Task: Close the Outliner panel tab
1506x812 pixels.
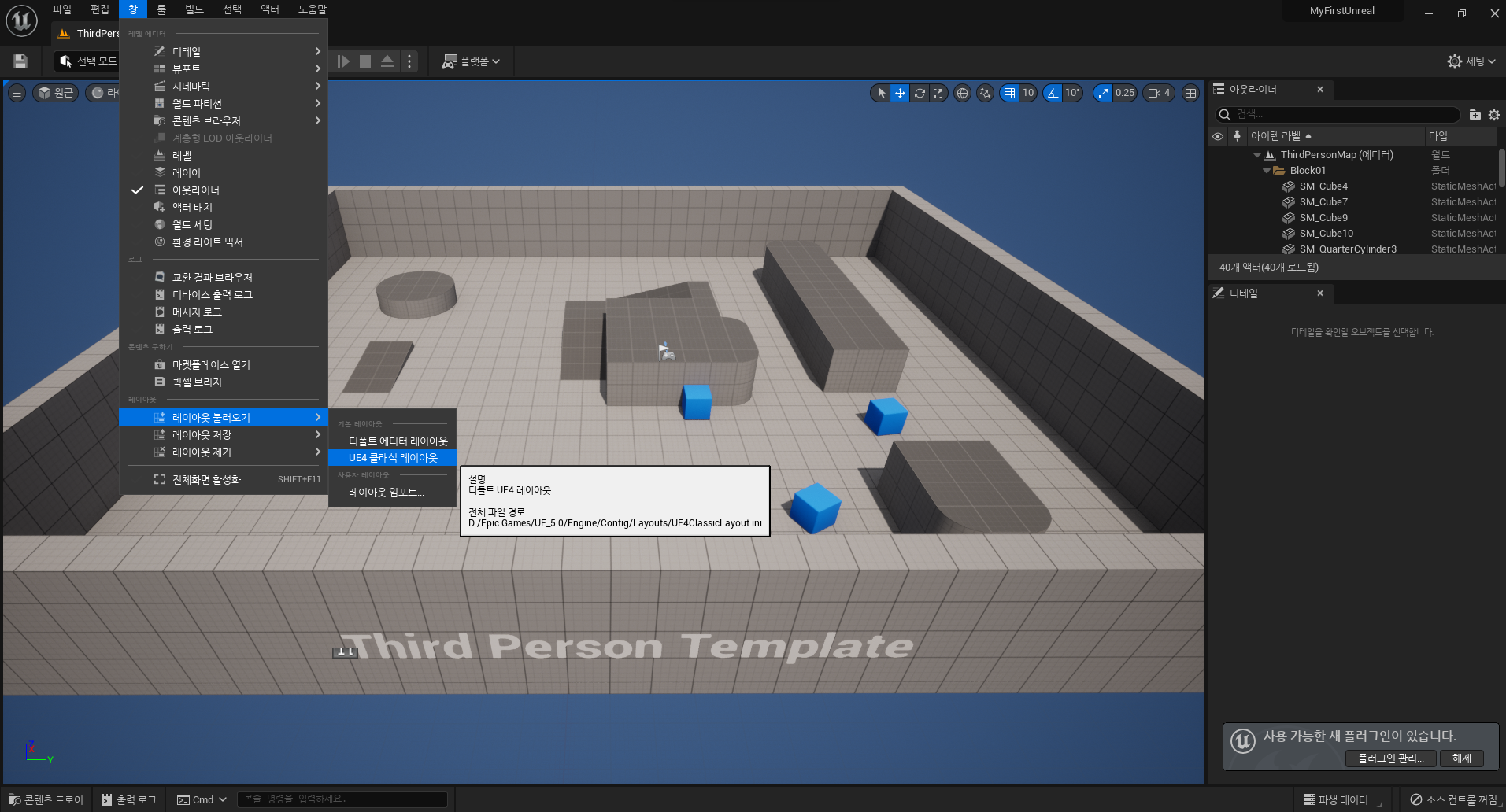Action: click(1320, 90)
